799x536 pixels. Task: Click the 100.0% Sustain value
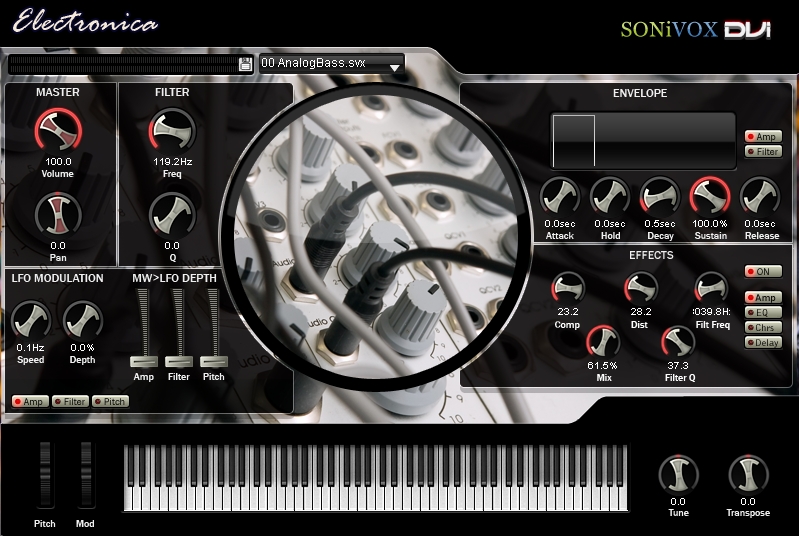click(710, 224)
